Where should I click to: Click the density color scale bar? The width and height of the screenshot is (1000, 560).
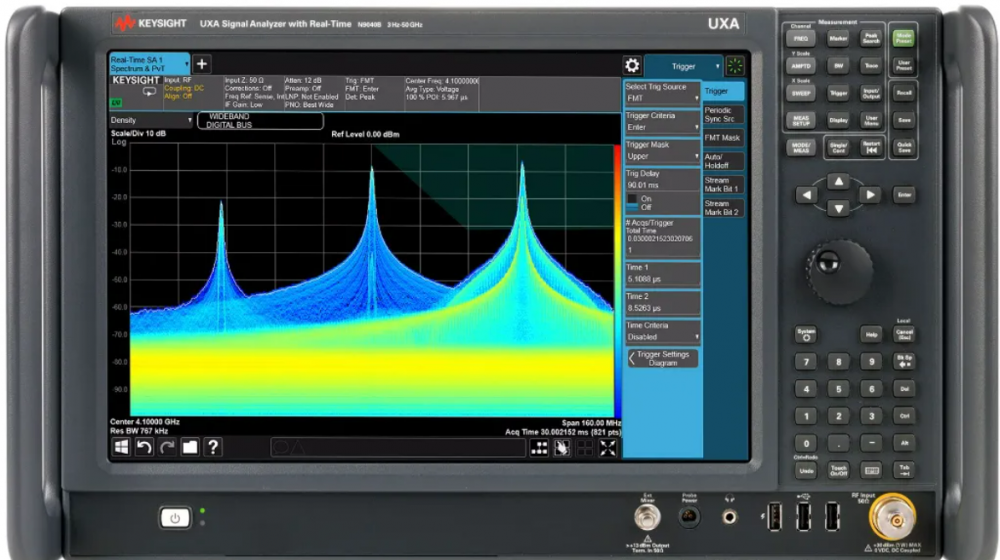(617, 281)
